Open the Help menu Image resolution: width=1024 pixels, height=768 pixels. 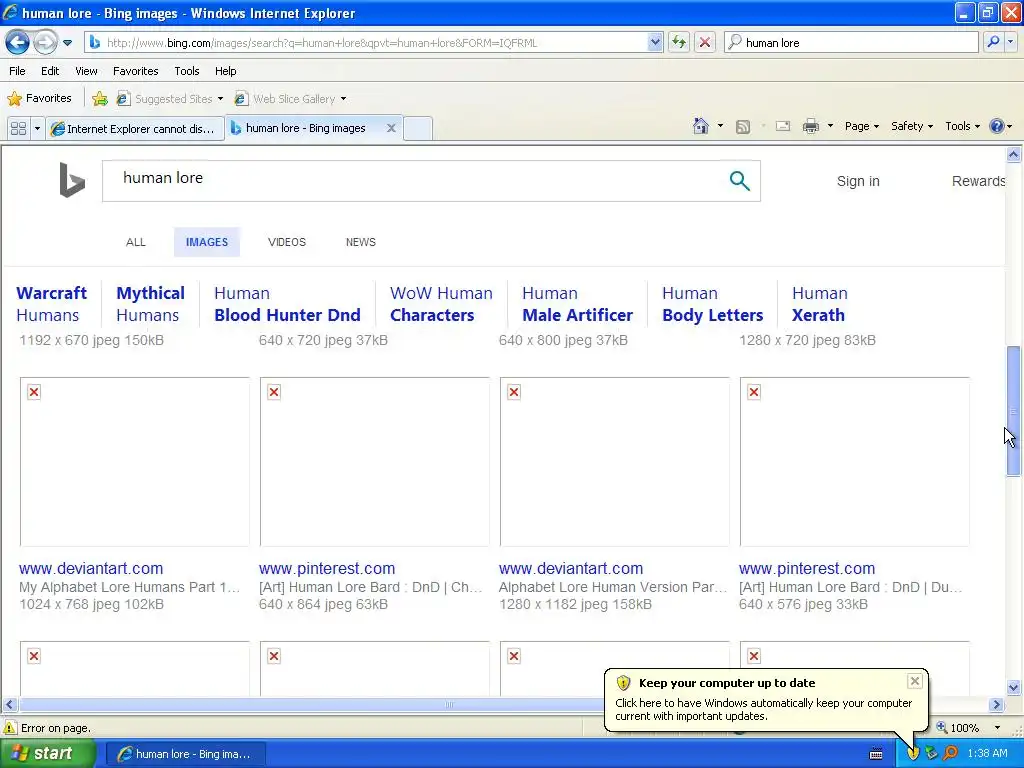point(225,71)
